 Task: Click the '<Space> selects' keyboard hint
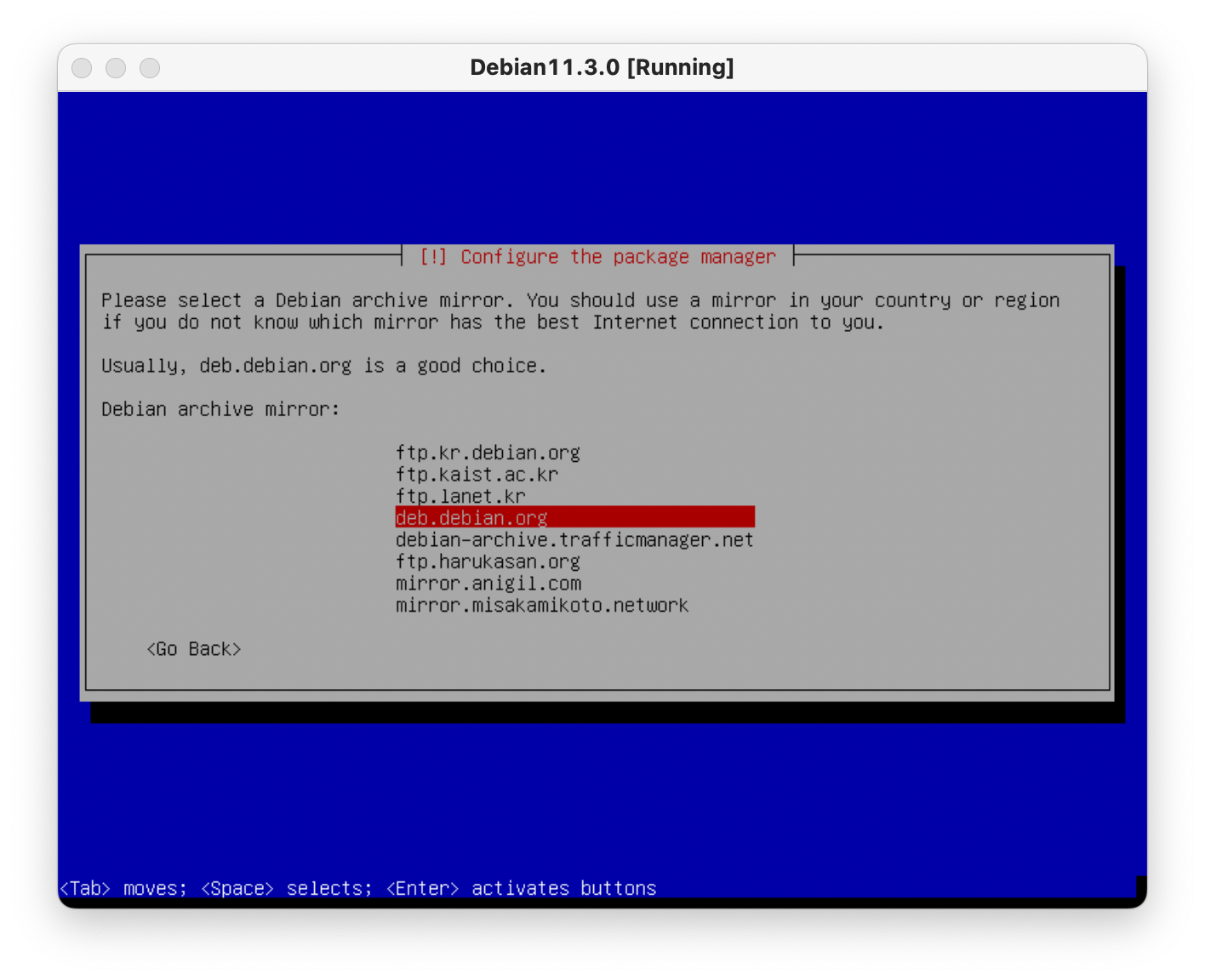pos(286,888)
